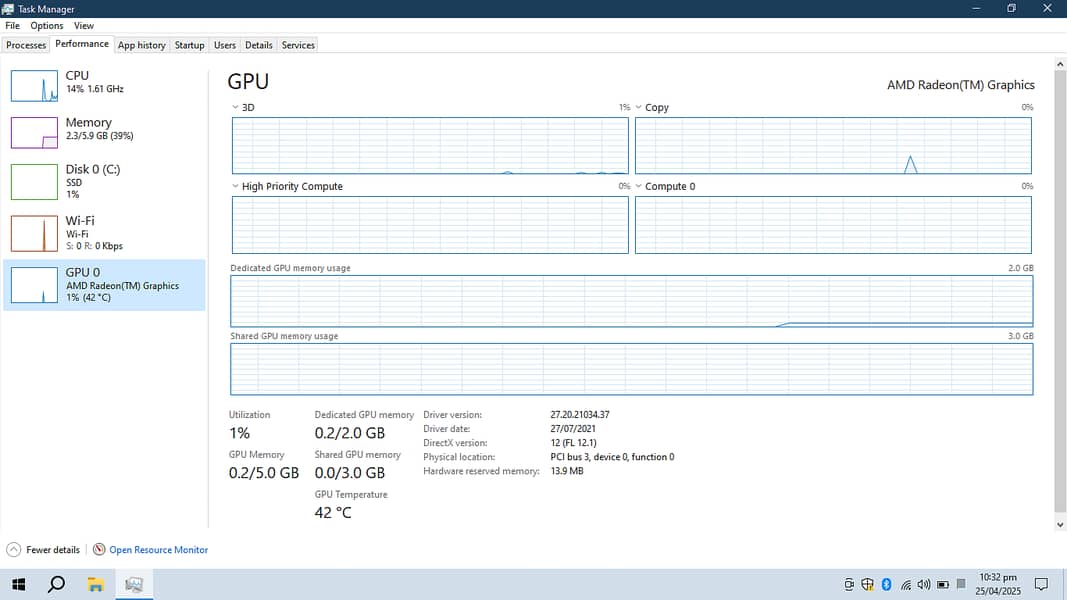Open the High Priority Compute graph dropdown
Screen dimensions: 1067x600
point(235,186)
